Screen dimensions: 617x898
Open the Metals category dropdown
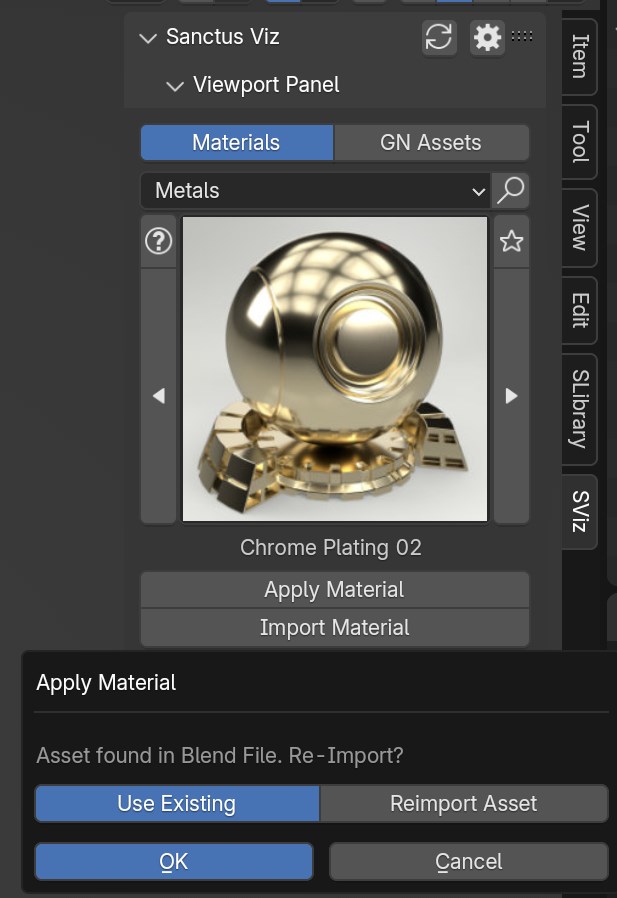[x=315, y=190]
